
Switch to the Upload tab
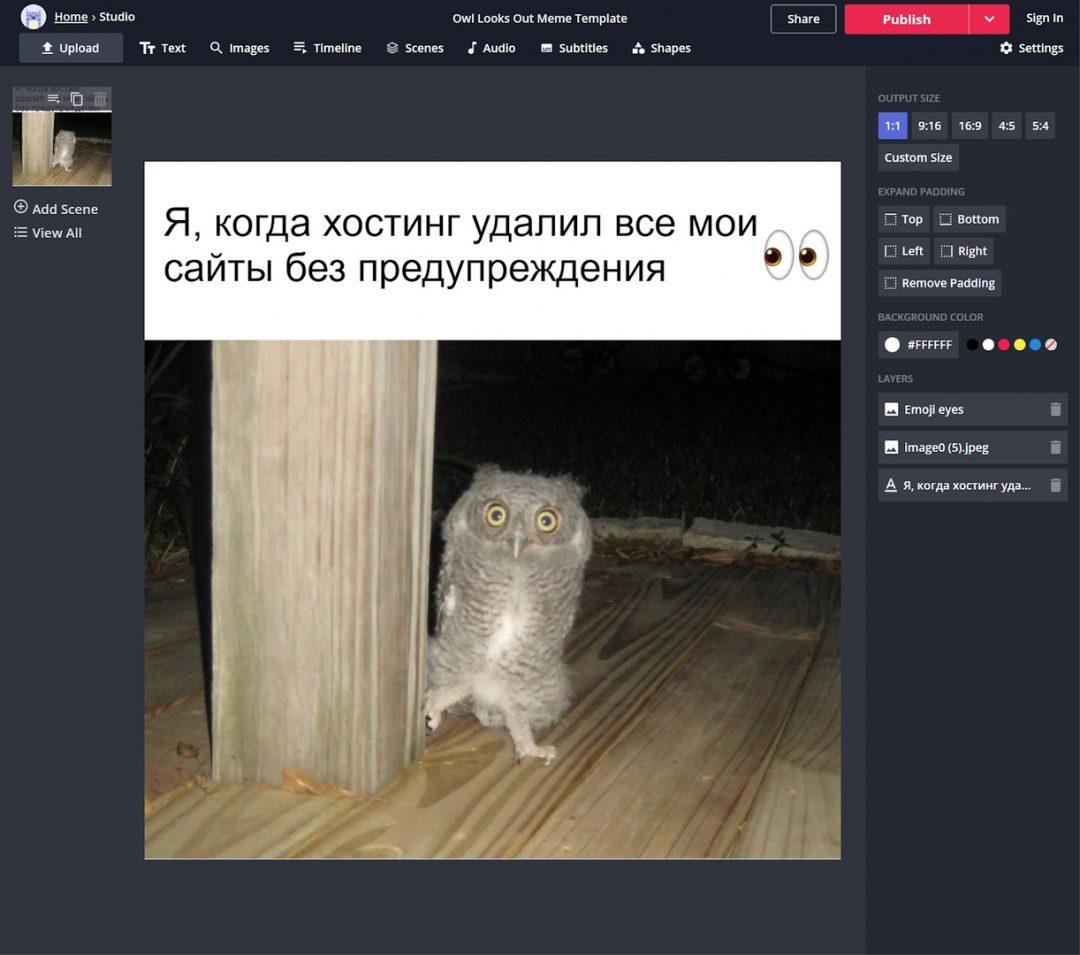pos(70,47)
